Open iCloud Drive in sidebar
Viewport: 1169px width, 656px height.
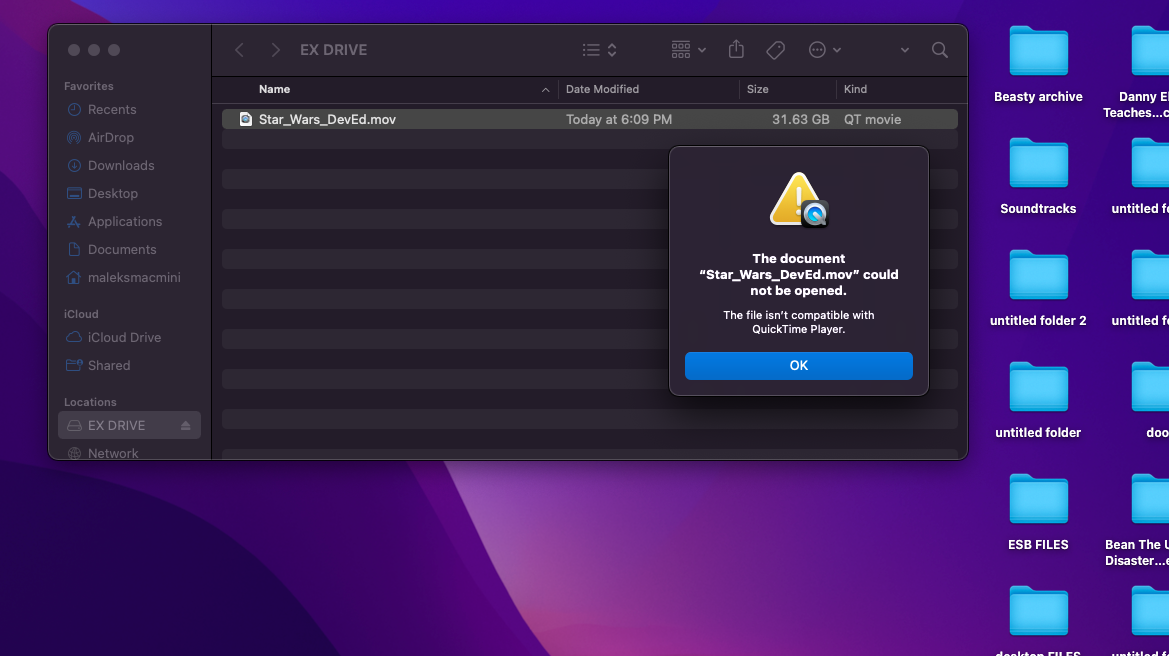click(x=124, y=338)
